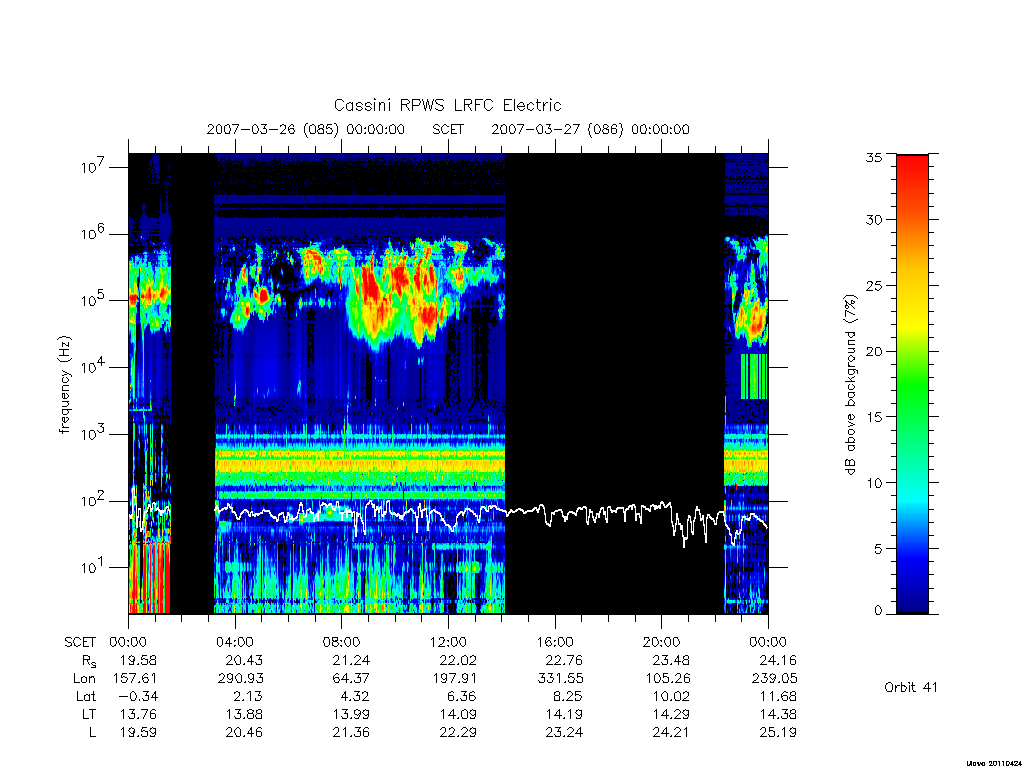Click the green striped block near 23:30
Viewport: 1024px width, 768px height.
(754, 376)
